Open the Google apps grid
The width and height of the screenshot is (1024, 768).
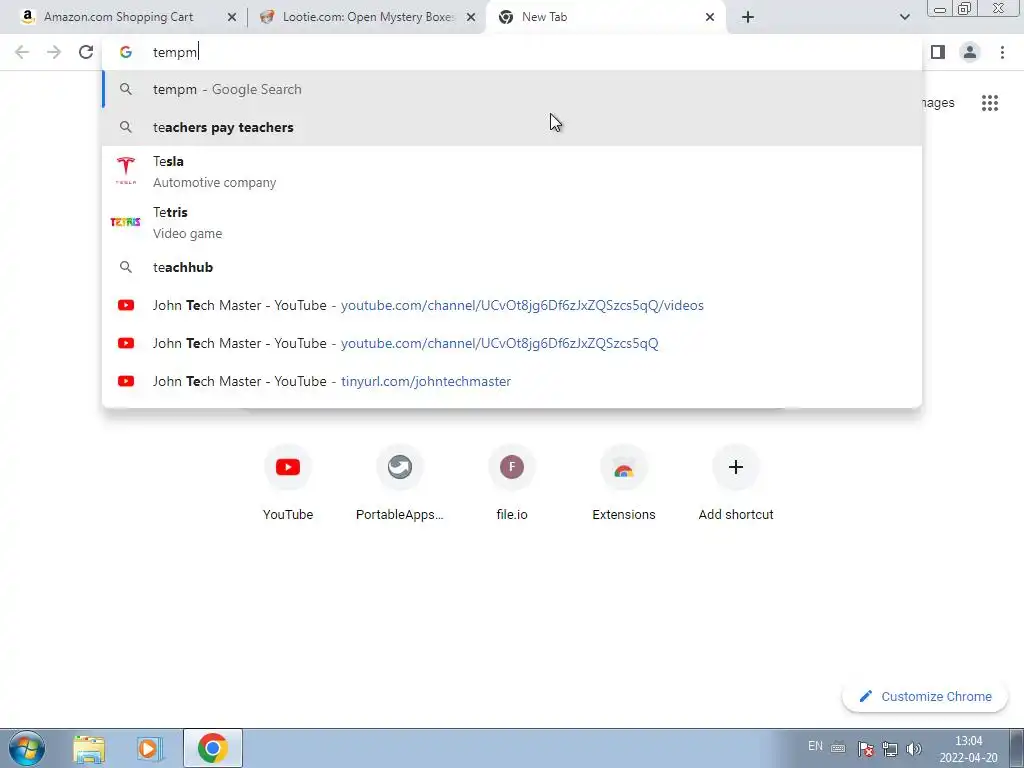pos(990,103)
